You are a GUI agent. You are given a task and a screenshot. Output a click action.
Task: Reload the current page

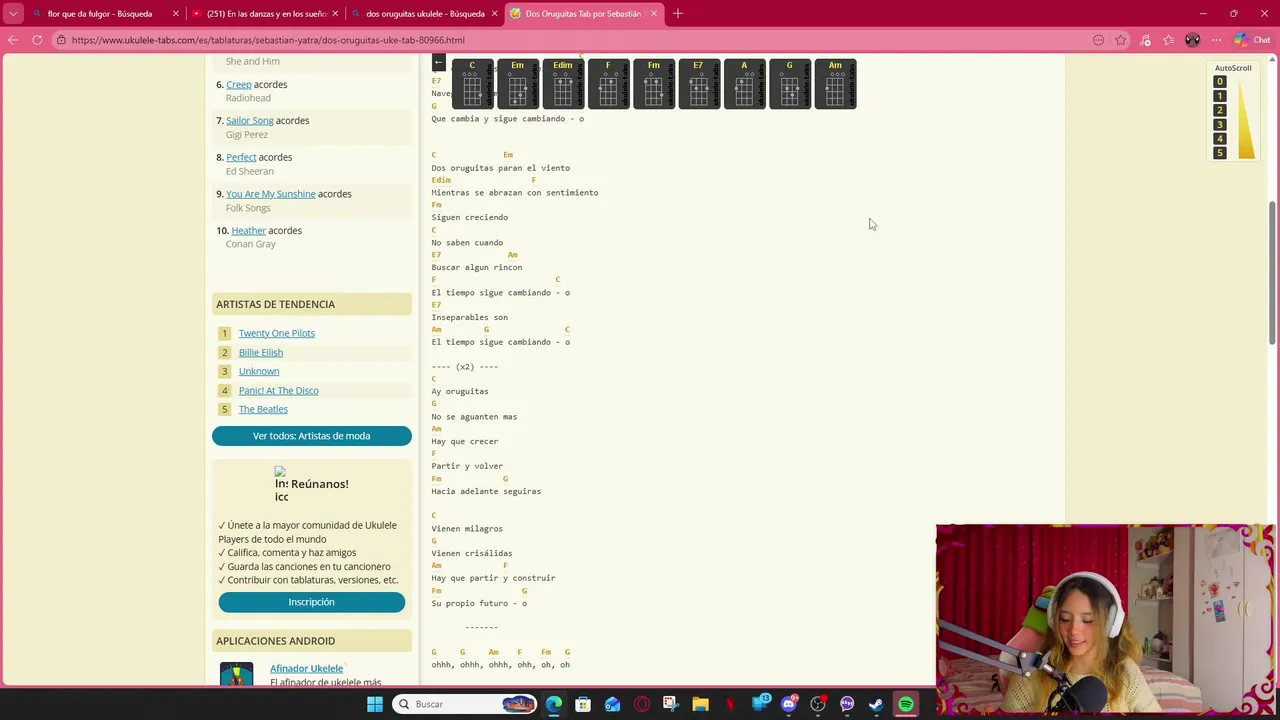pos(37,40)
